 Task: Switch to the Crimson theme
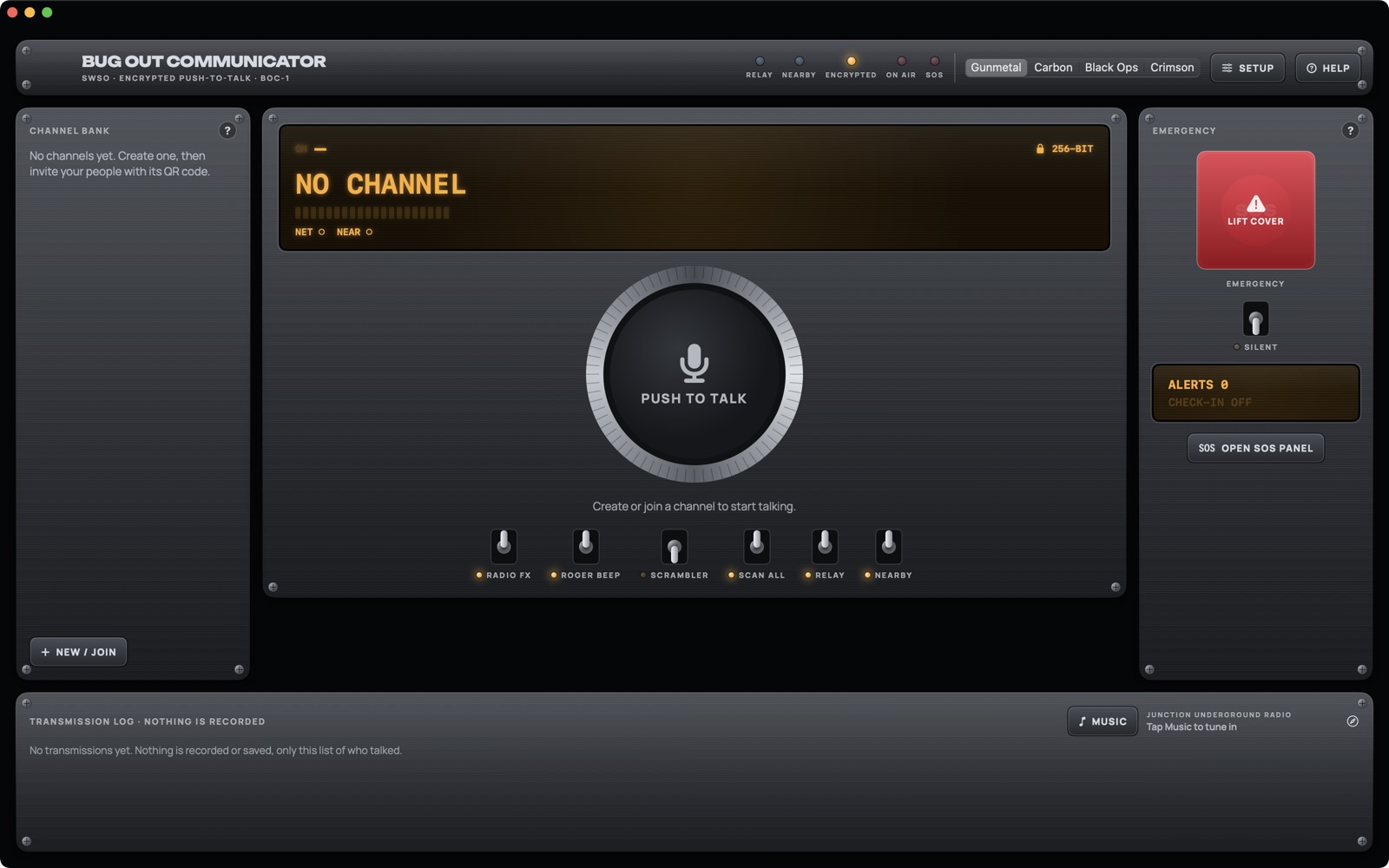(x=1172, y=68)
